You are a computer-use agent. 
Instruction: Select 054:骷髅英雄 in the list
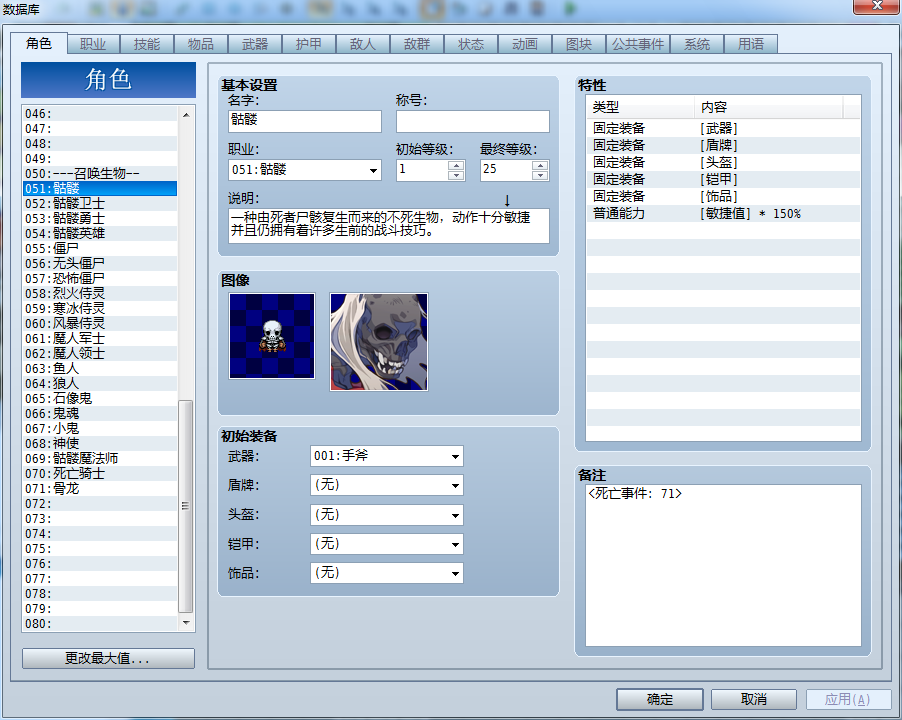click(100, 233)
